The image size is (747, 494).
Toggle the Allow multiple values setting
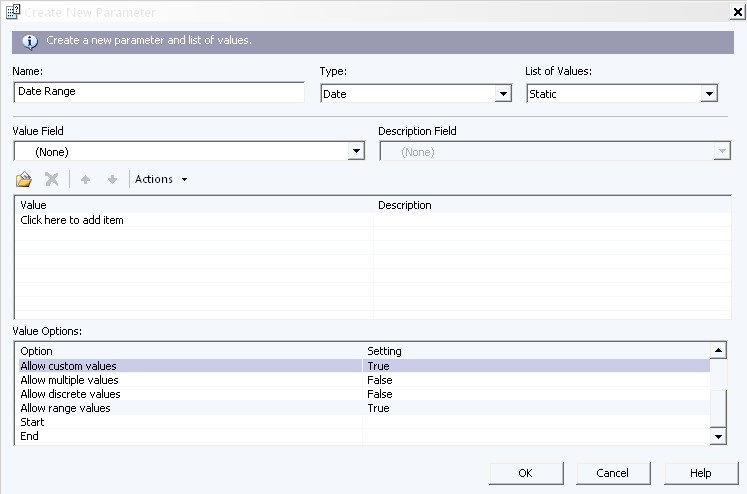click(536, 380)
